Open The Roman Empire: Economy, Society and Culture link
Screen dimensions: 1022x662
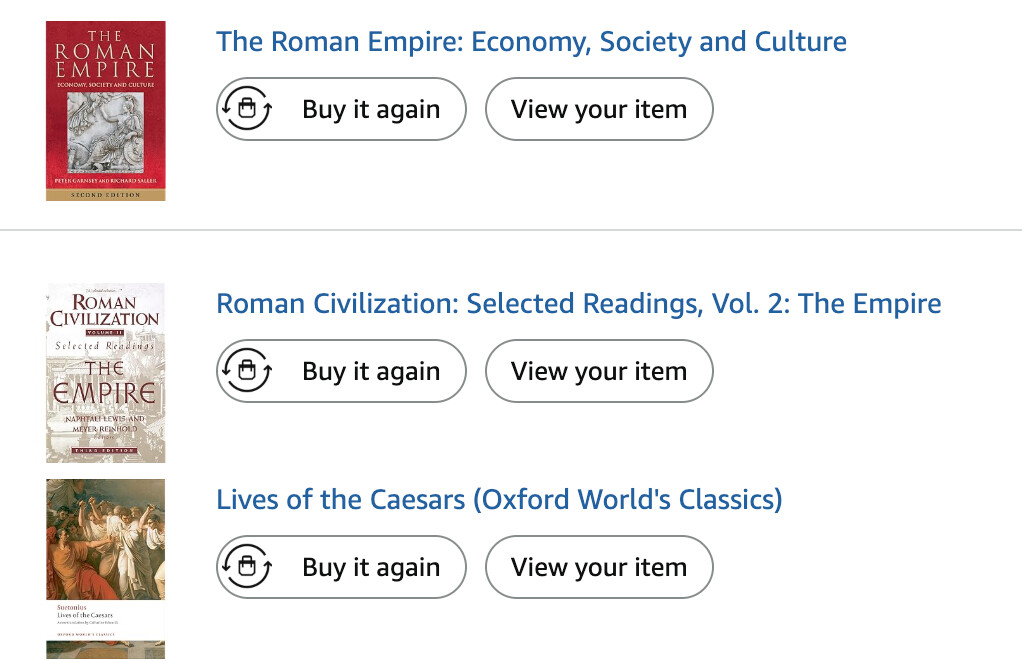(x=531, y=42)
